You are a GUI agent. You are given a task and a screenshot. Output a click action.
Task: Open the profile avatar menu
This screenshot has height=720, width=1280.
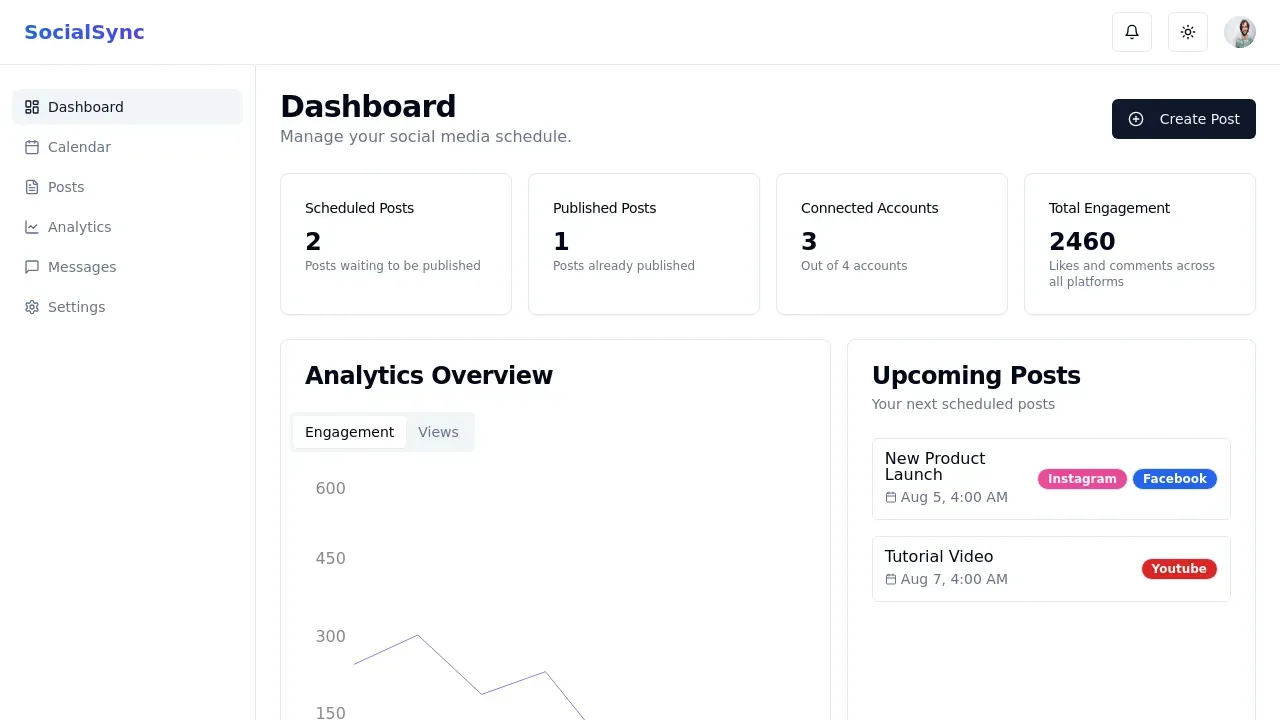pyautogui.click(x=1240, y=31)
